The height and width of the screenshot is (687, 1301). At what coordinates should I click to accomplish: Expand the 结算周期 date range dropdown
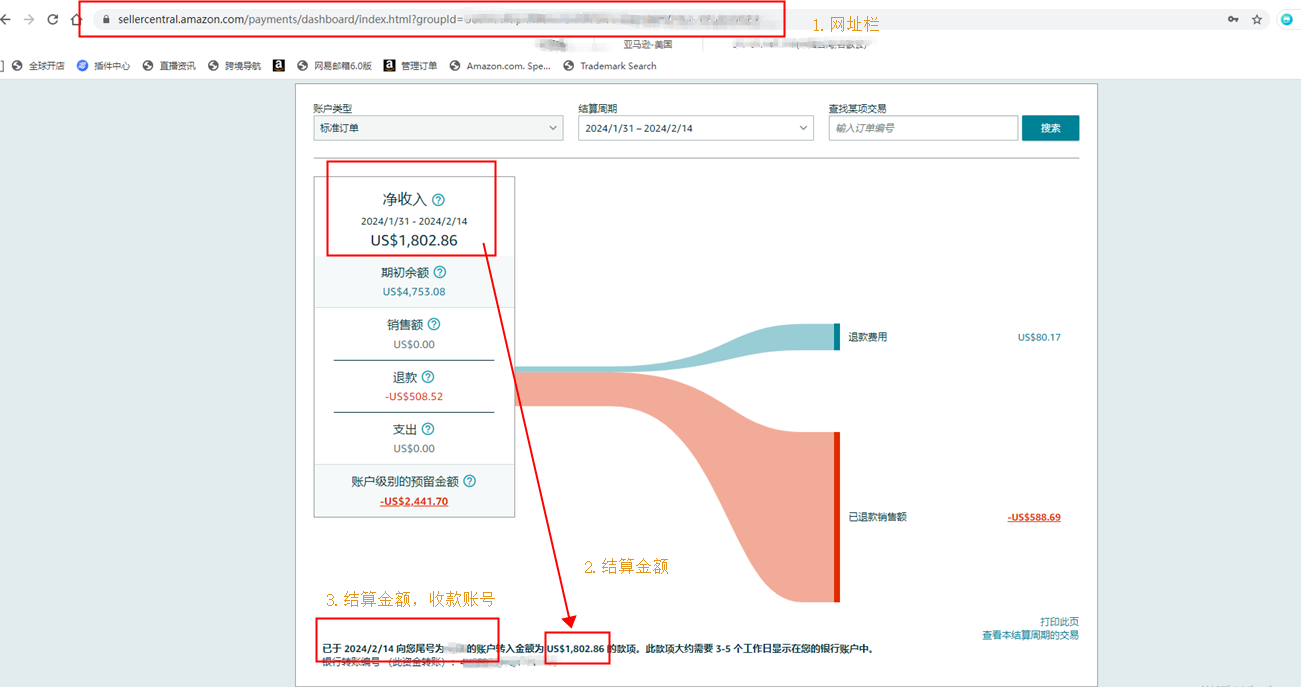click(695, 128)
